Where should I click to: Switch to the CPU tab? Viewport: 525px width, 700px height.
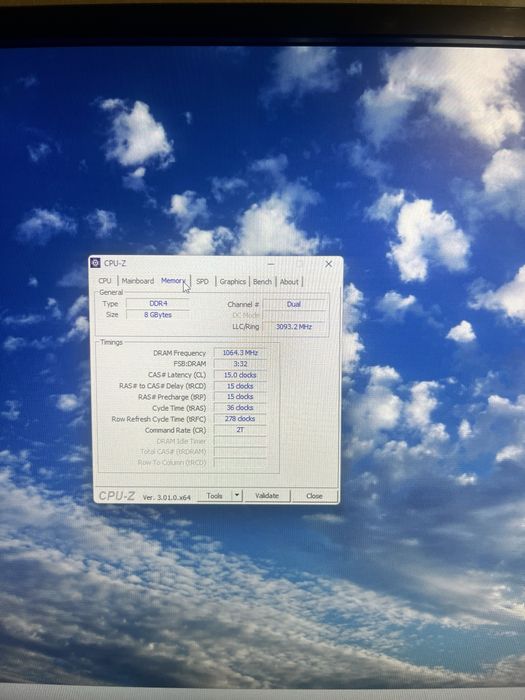click(105, 281)
